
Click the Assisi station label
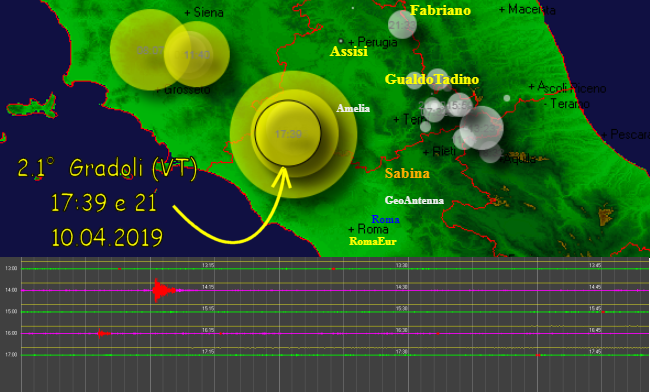pos(349,51)
